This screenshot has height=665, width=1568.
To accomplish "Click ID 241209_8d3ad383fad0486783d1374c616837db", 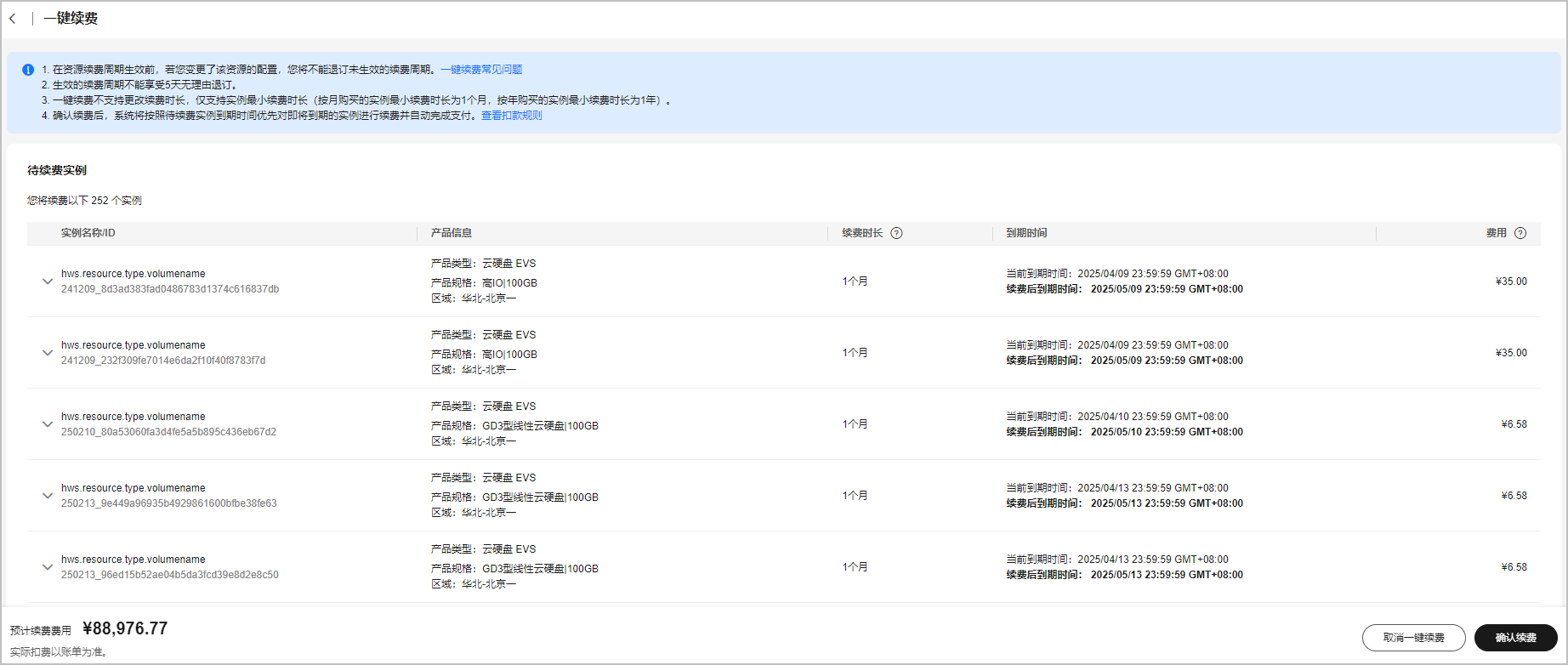I will tap(170, 289).
